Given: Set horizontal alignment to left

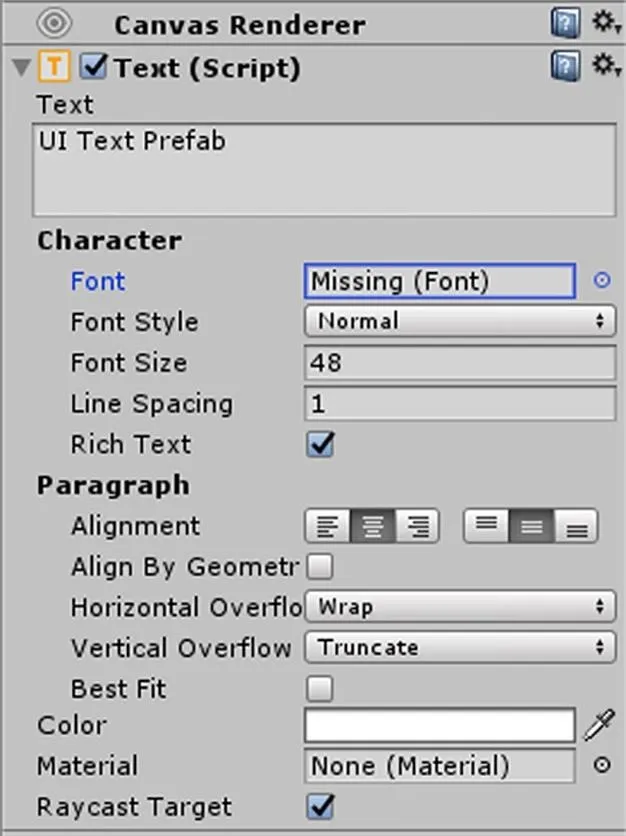Looking at the screenshot, I should 327,526.
